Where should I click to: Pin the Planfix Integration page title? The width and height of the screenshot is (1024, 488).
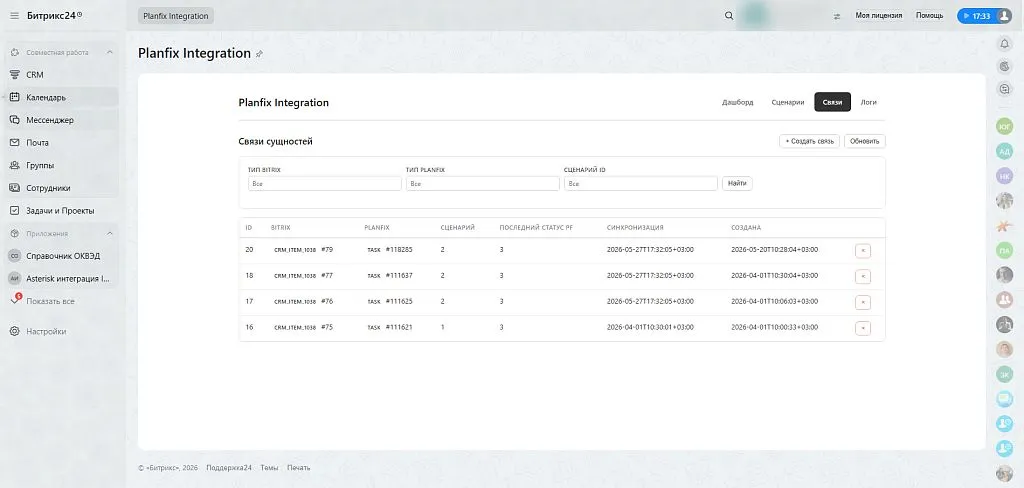pos(259,54)
